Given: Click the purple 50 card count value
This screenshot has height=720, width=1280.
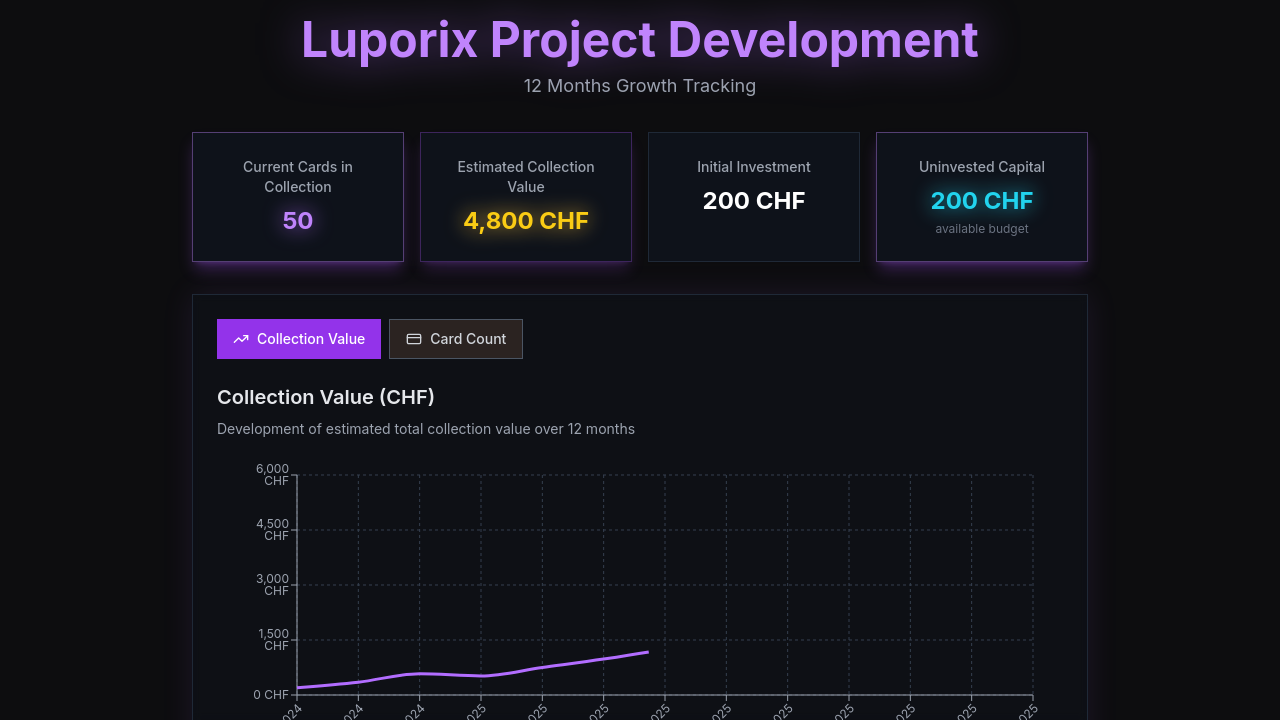Looking at the screenshot, I should point(298,221).
